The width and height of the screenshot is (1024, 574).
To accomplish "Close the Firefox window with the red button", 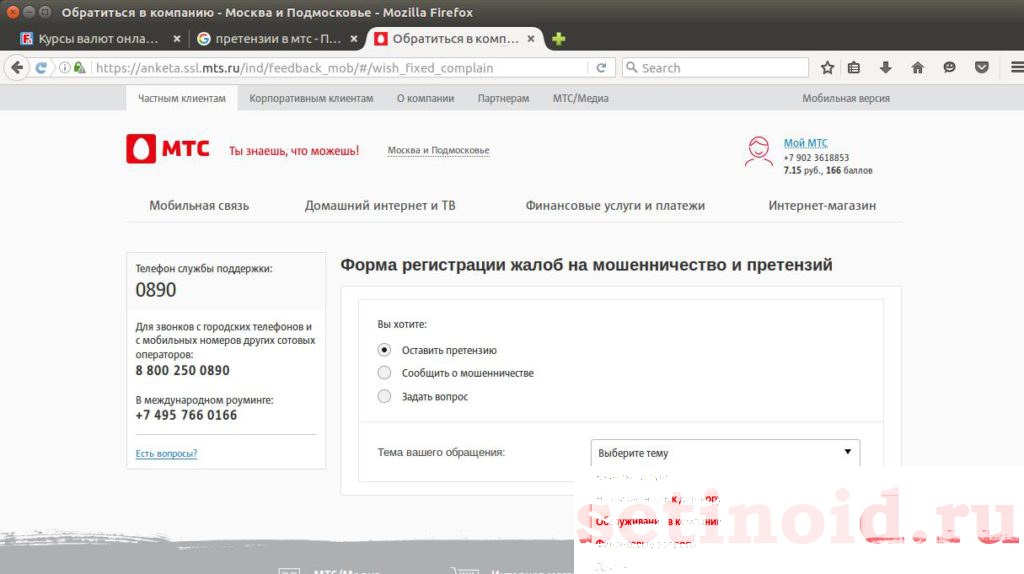I will point(12,12).
